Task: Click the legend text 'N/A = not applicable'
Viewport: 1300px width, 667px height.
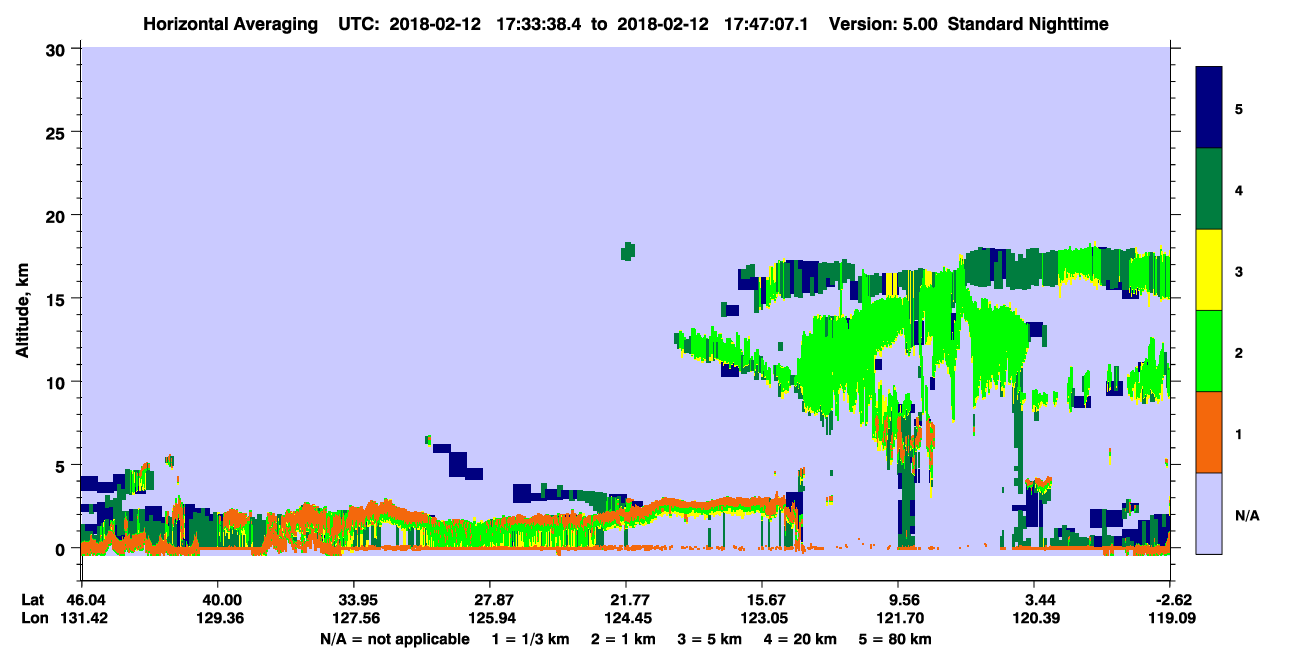Action: (x=394, y=639)
